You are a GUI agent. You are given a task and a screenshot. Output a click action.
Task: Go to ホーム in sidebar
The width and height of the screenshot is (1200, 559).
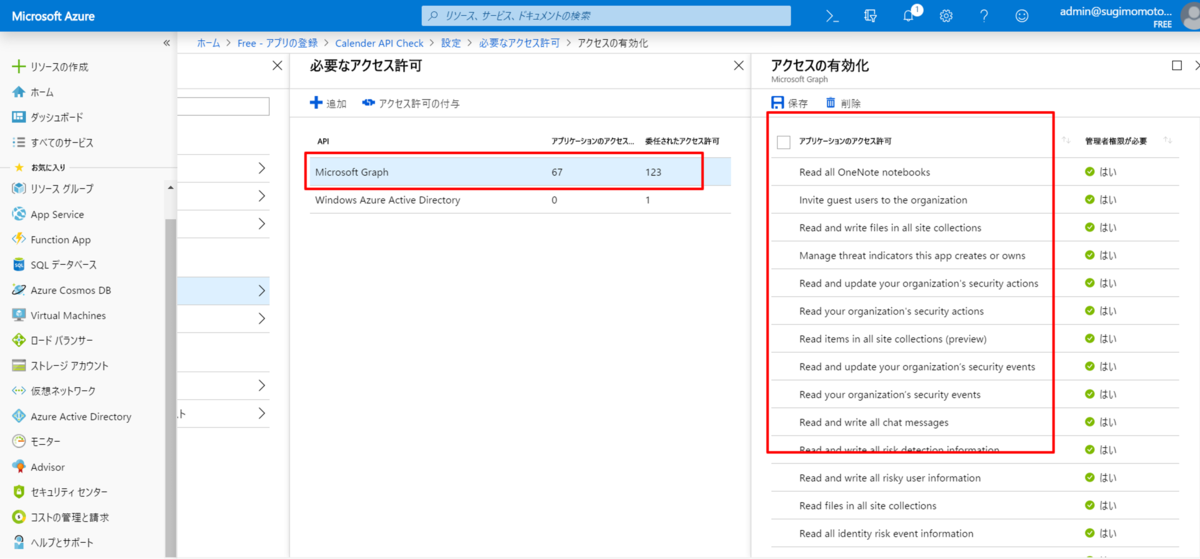pyautogui.click(x=33, y=92)
